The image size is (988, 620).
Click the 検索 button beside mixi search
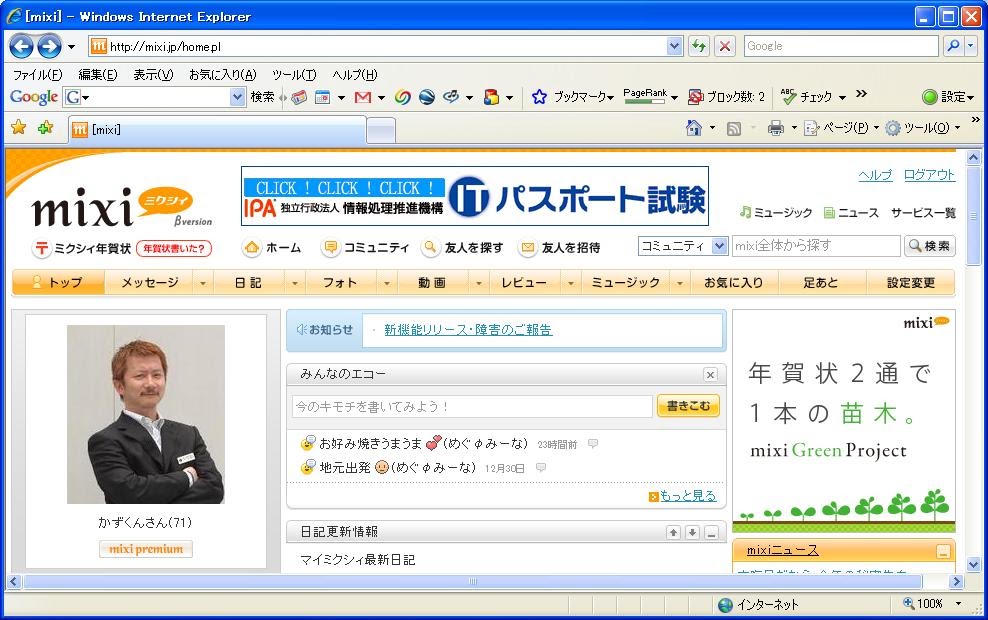click(929, 246)
